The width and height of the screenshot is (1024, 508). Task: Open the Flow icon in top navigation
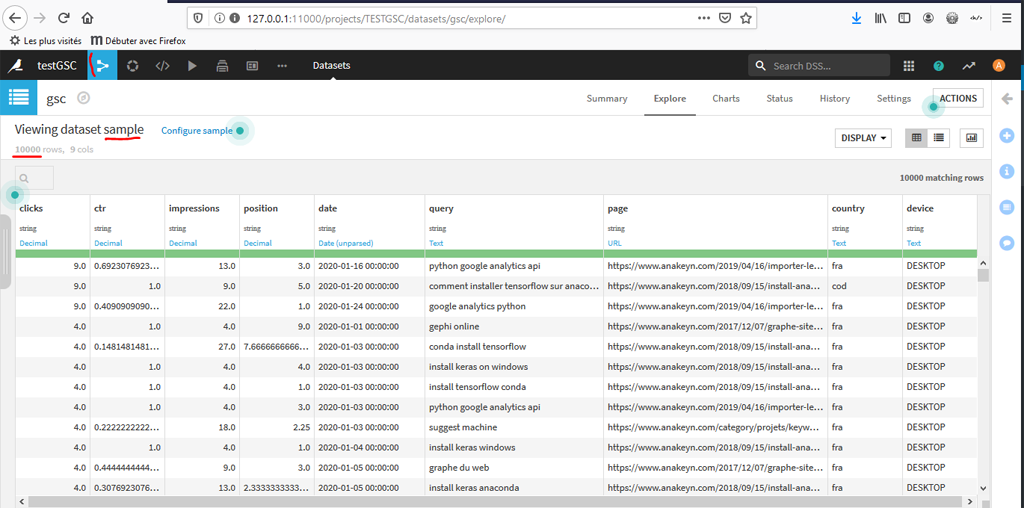click(x=103, y=65)
